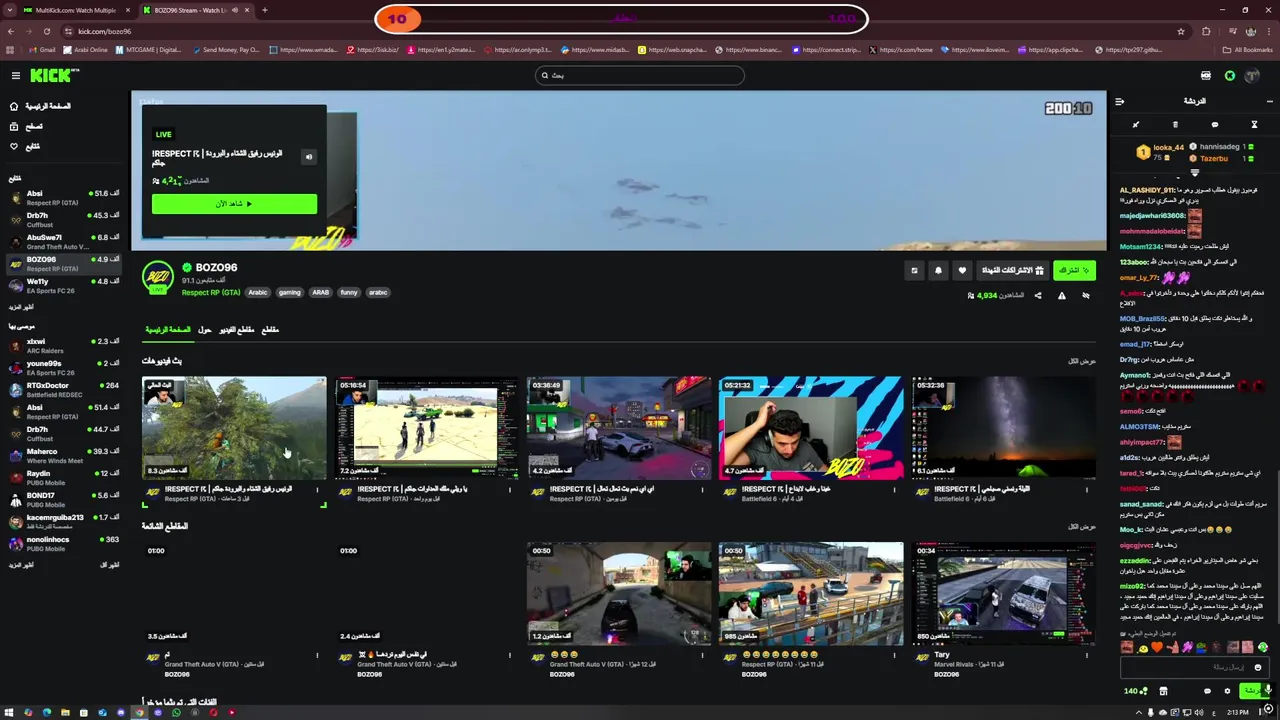Click the green subscribe button

1074,270
